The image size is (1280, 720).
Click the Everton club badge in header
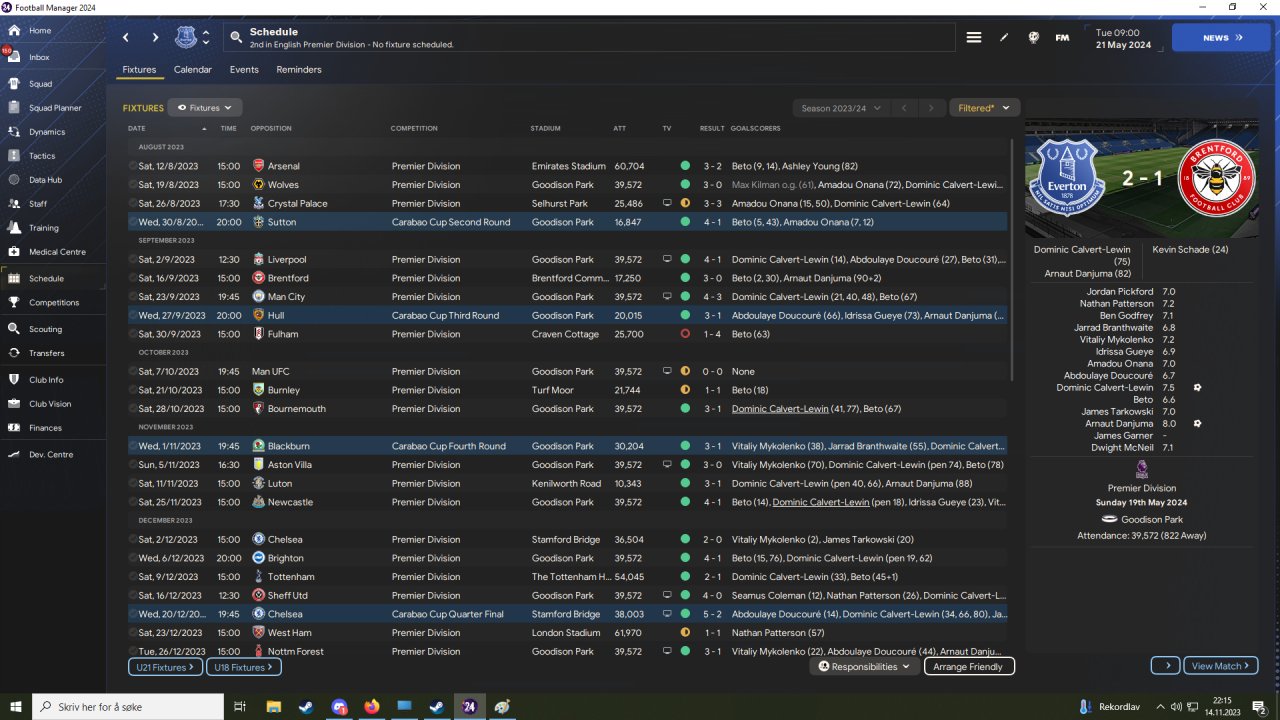[x=186, y=38]
